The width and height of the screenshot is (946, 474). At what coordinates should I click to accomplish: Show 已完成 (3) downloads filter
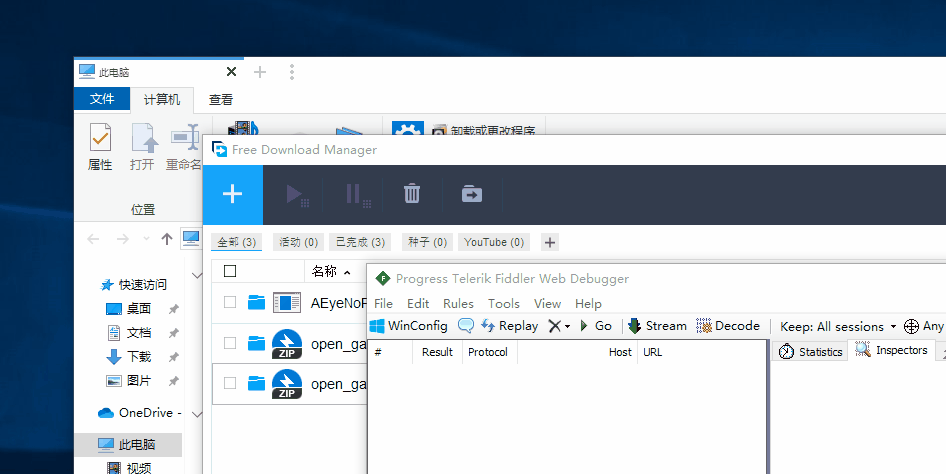[x=360, y=242]
